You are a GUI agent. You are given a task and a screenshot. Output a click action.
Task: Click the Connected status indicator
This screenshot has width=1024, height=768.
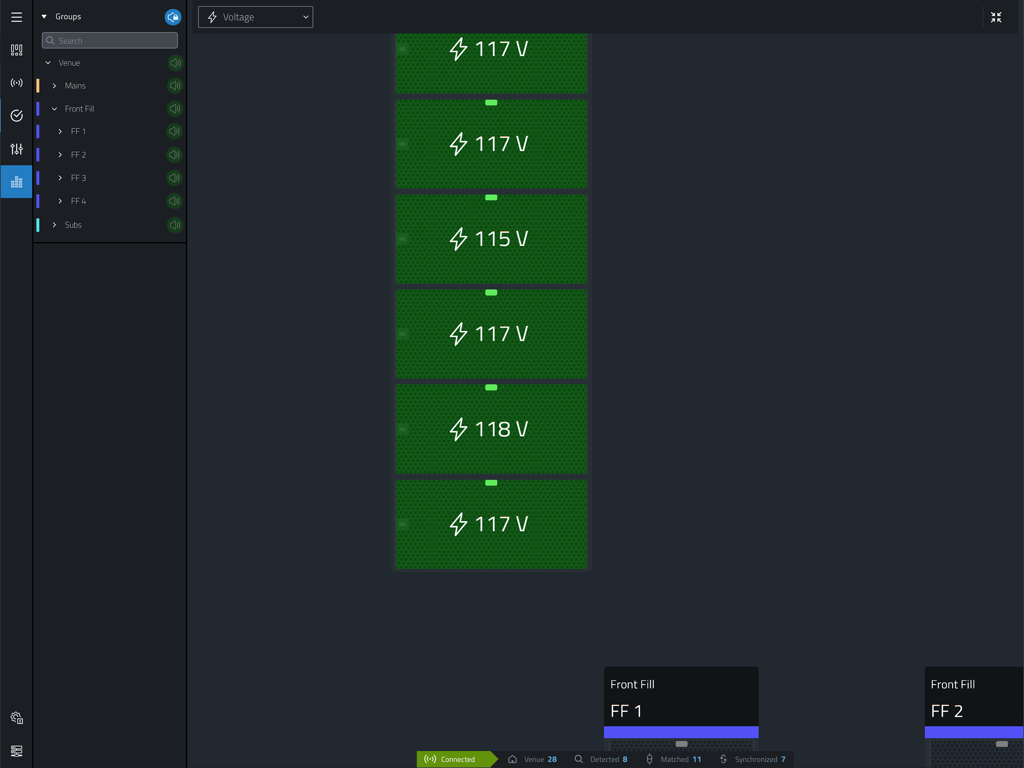point(450,759)
